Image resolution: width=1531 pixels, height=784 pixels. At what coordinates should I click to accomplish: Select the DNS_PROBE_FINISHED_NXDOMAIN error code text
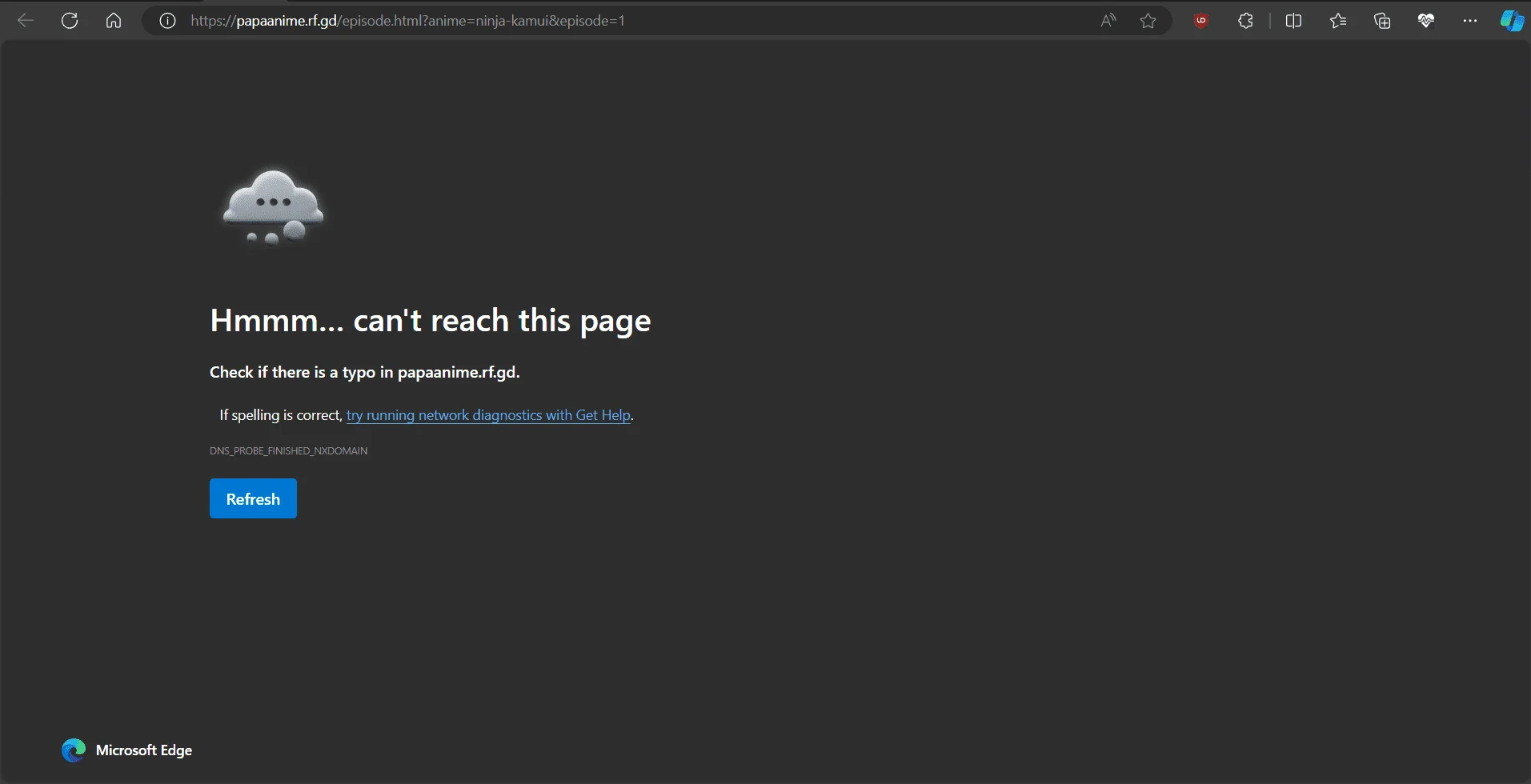(289, 451)
